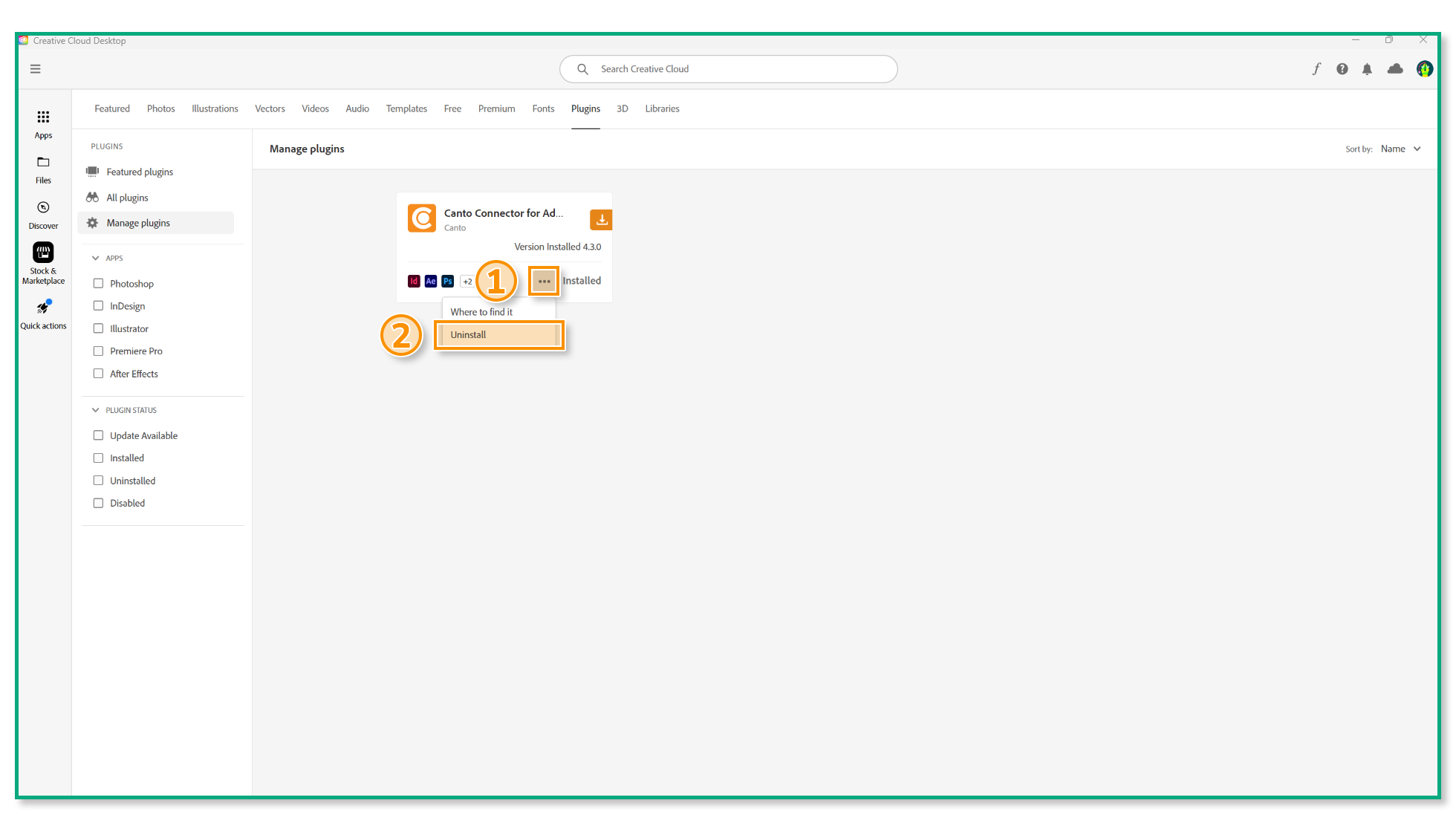Click the fonts 'f' icon in header
This screenshot has height=832, width=1456.
[1316, 69]
